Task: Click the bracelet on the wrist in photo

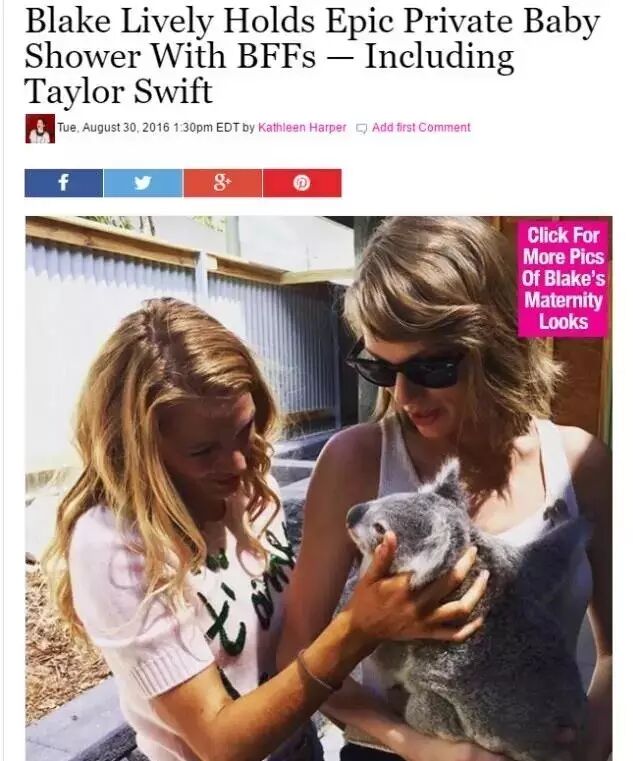Action: click(x=316, y=674)
